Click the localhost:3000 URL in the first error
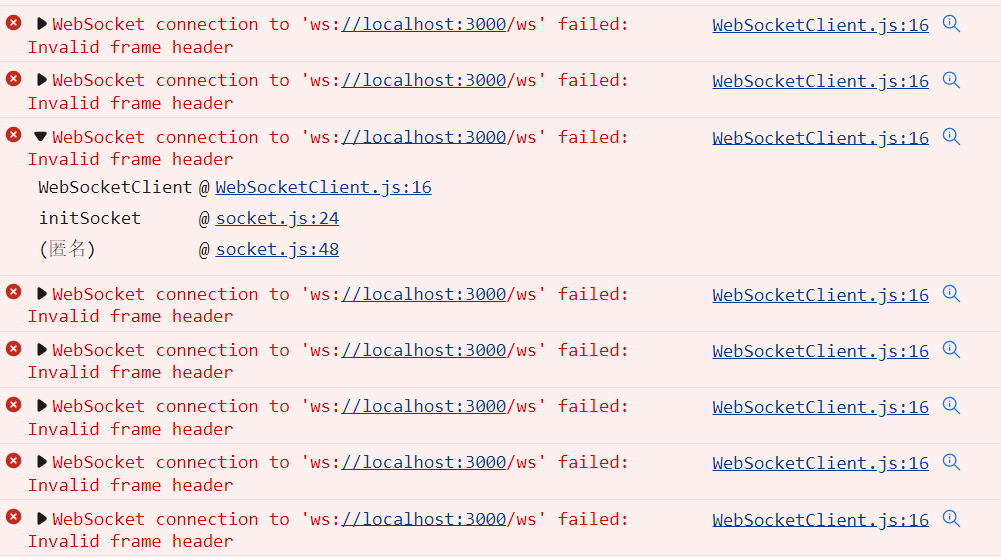The width and height of the screenshot is (1001, 557). tap(424, 24)
